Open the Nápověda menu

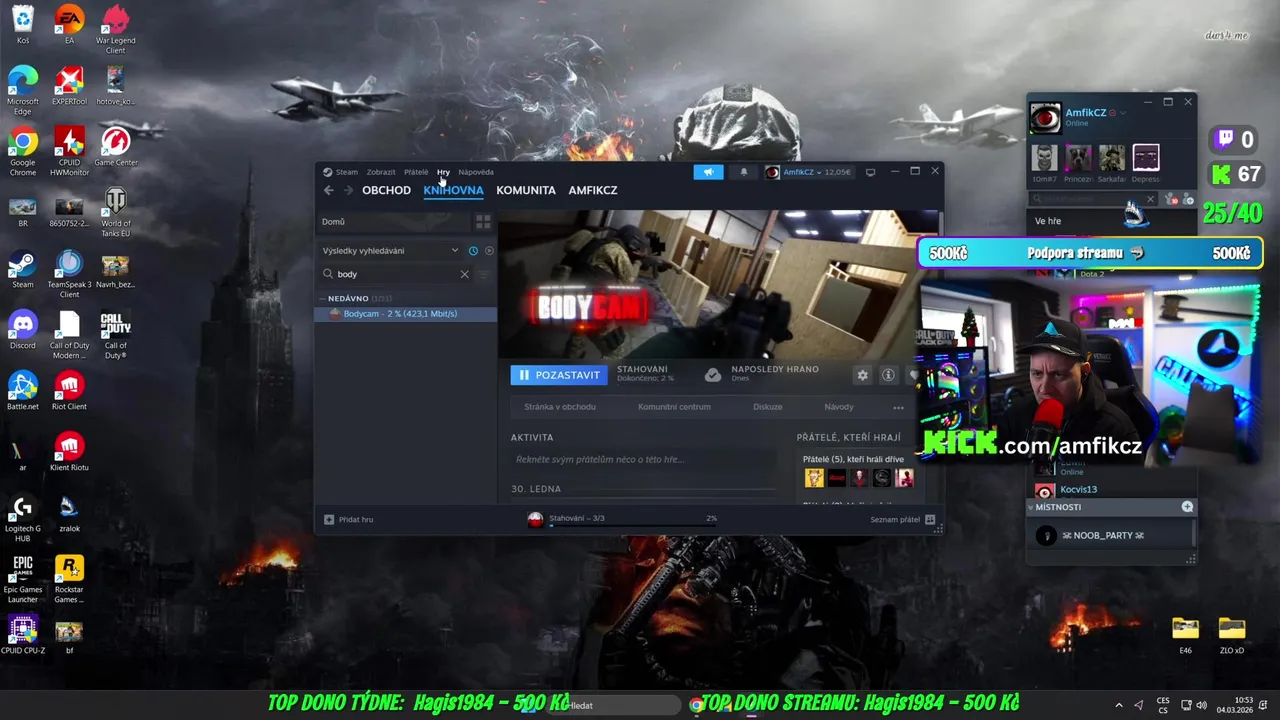point(476,172)
